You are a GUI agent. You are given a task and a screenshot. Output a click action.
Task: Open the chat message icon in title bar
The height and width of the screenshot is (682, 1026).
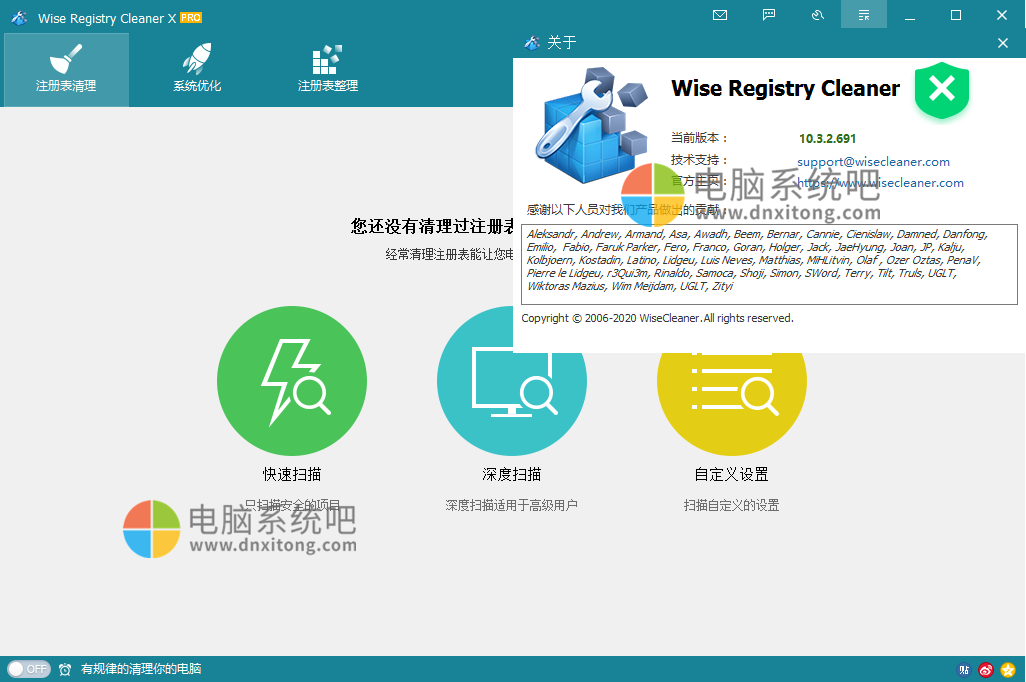click(x=769, y=15)
